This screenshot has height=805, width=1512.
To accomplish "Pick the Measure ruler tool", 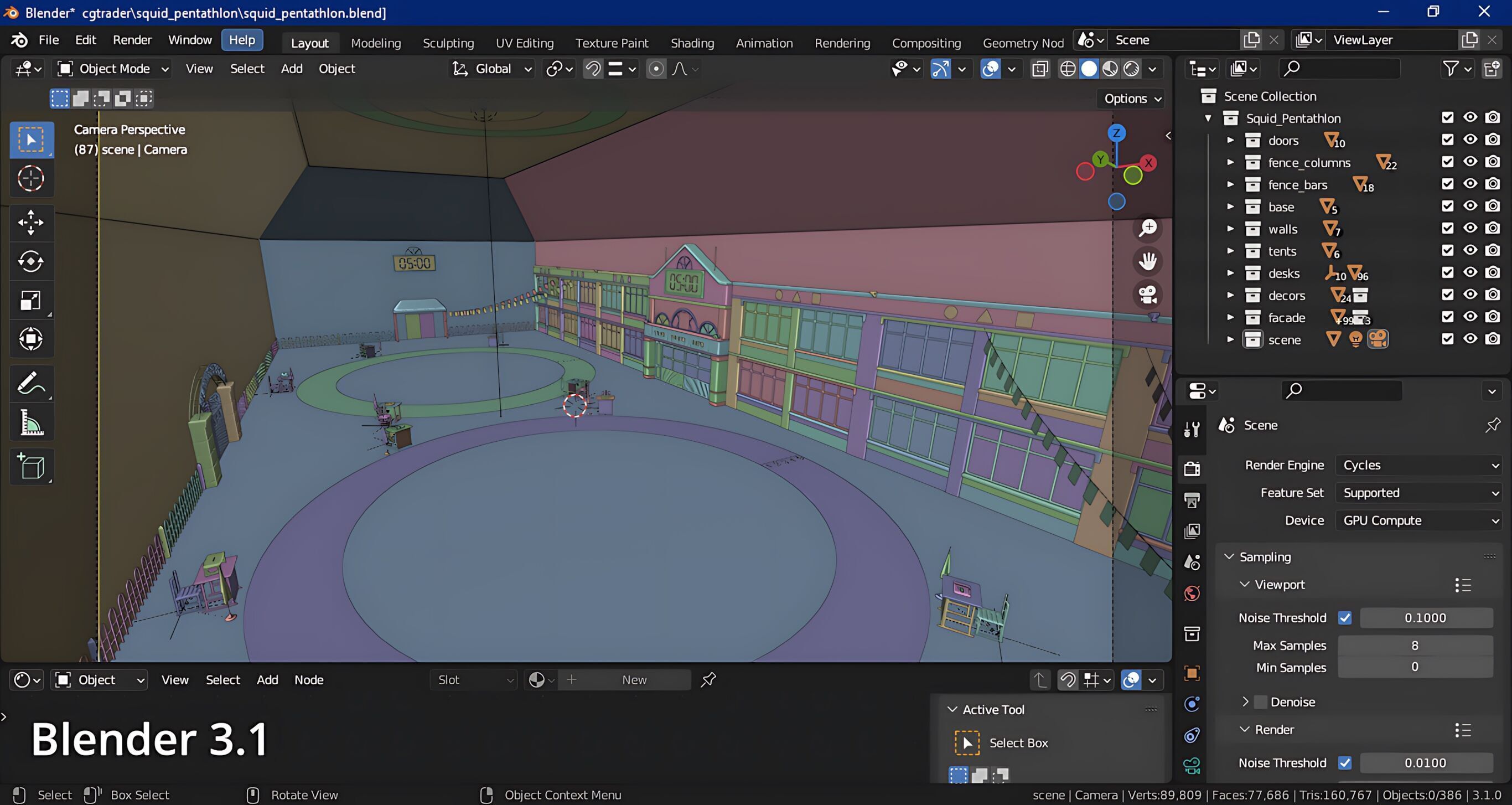I will point(30,423).
